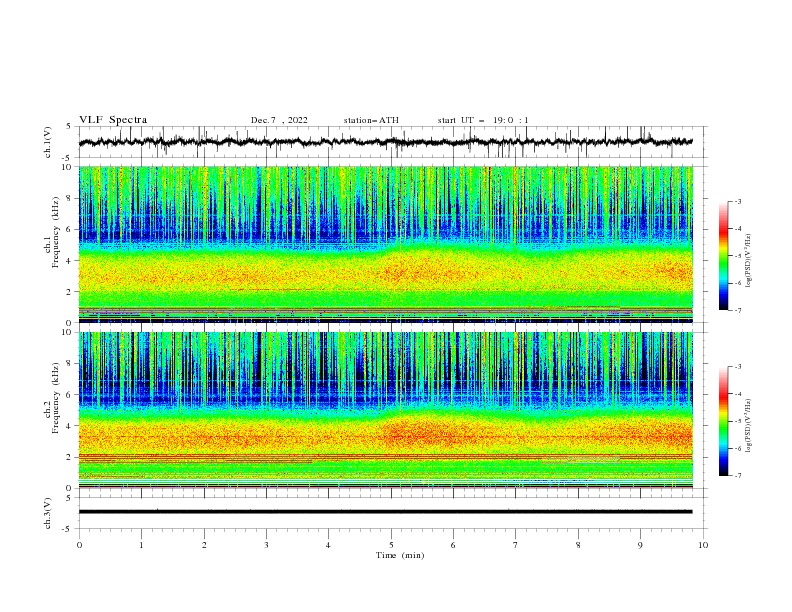
Task: Click the ch.2 spectrogram panel
Action: 385,410
